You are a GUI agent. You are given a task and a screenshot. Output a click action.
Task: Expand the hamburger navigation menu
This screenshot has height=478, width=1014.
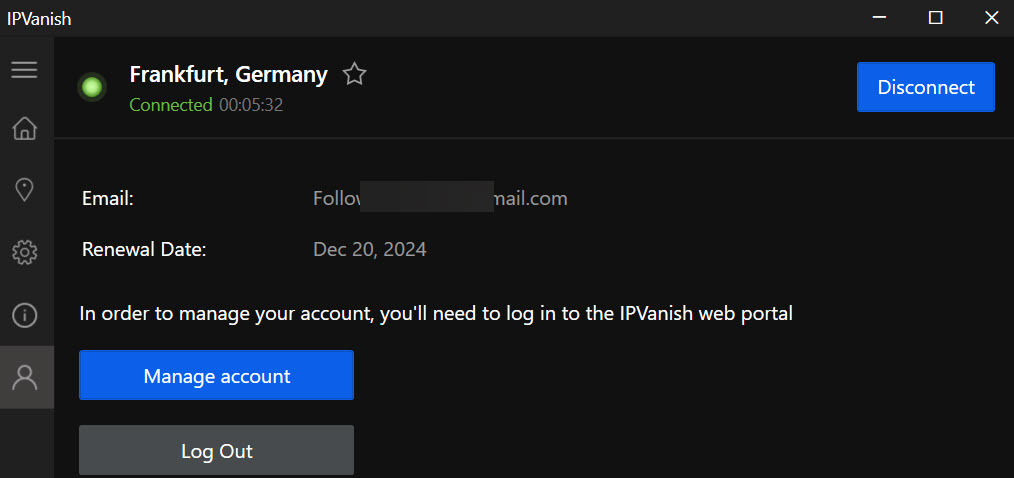tap(24, 70)
